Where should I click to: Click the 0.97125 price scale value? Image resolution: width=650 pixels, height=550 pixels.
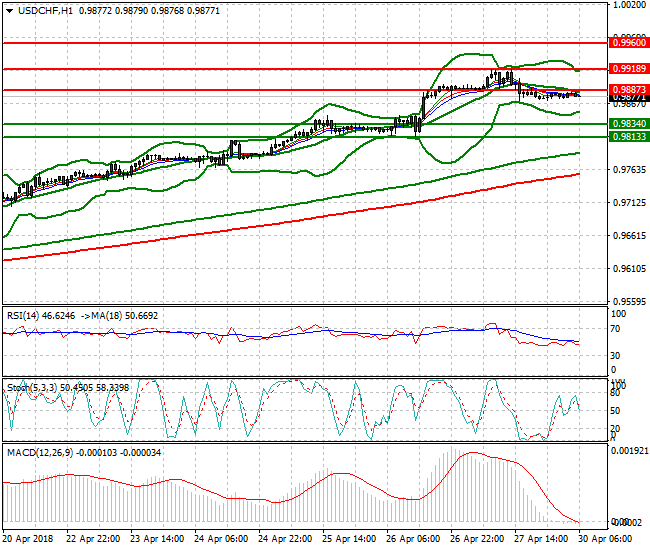[629, 202]
